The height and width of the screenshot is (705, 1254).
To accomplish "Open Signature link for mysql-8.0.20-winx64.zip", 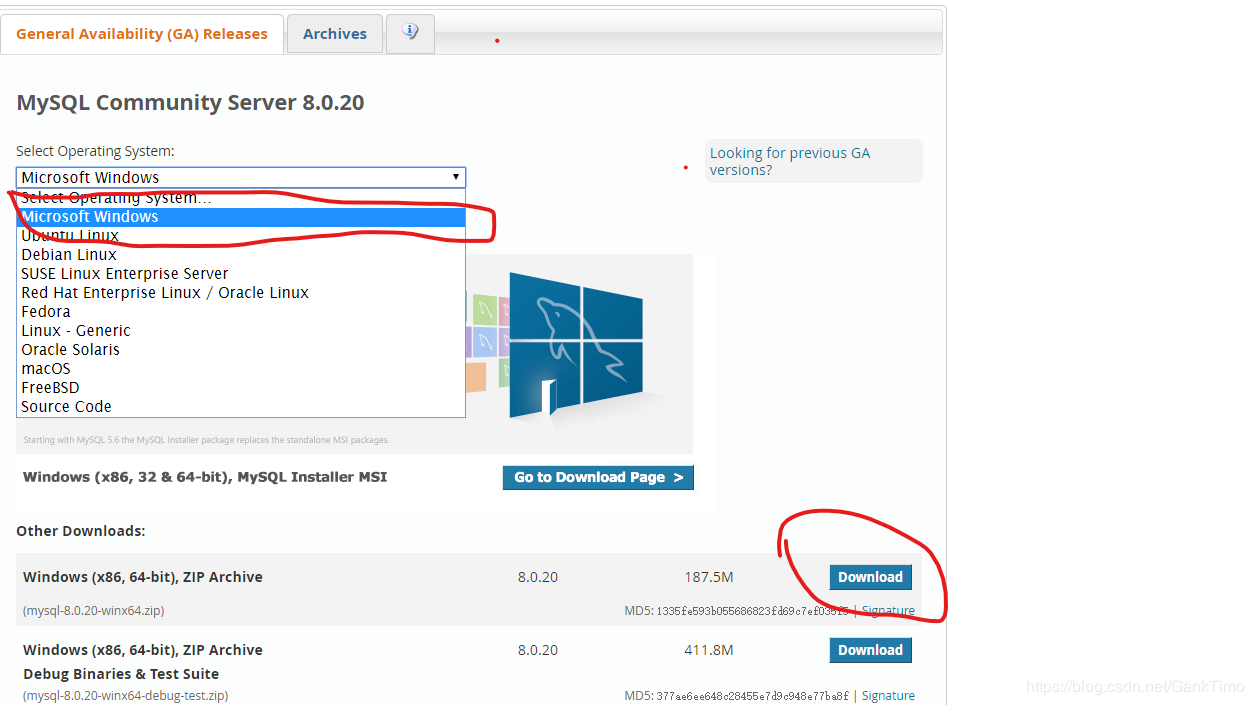I will click(x=888, y=610).
